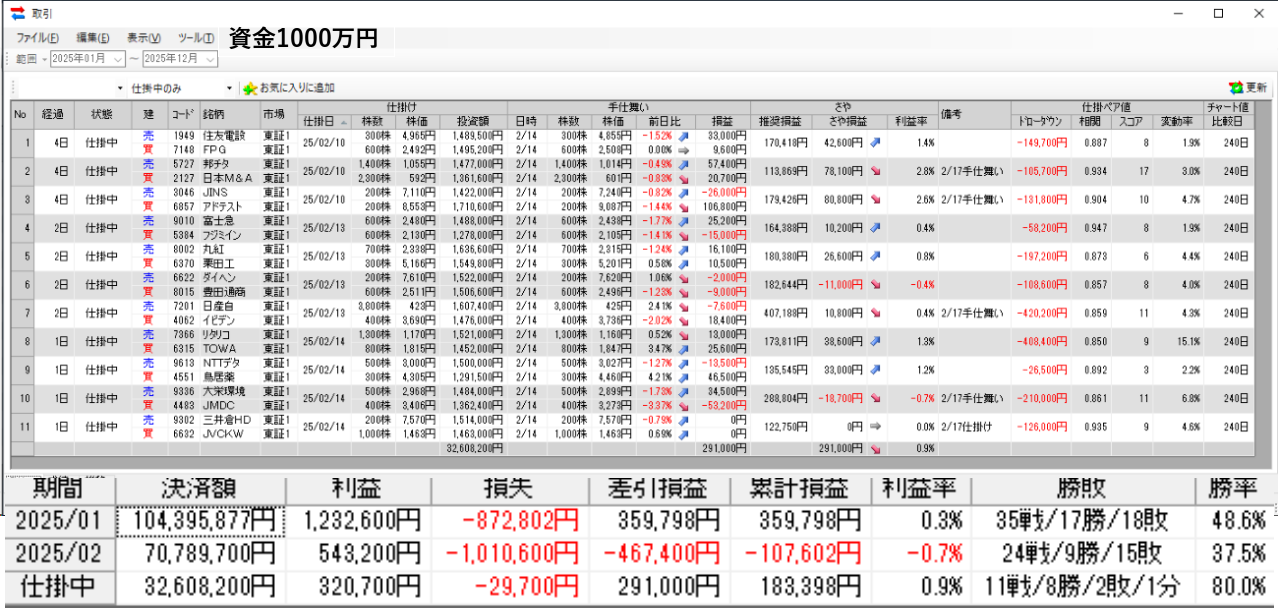This screenshot has width=1278, height=608.
Task: Open the ツール(T) menu
Action: point(196,38)
